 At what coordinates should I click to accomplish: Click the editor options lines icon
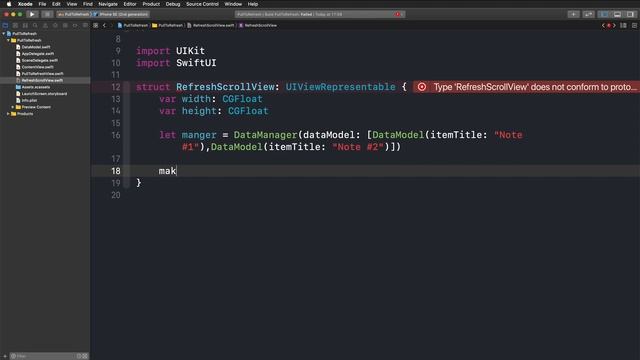pyautogui.click(x=623, y=25)
